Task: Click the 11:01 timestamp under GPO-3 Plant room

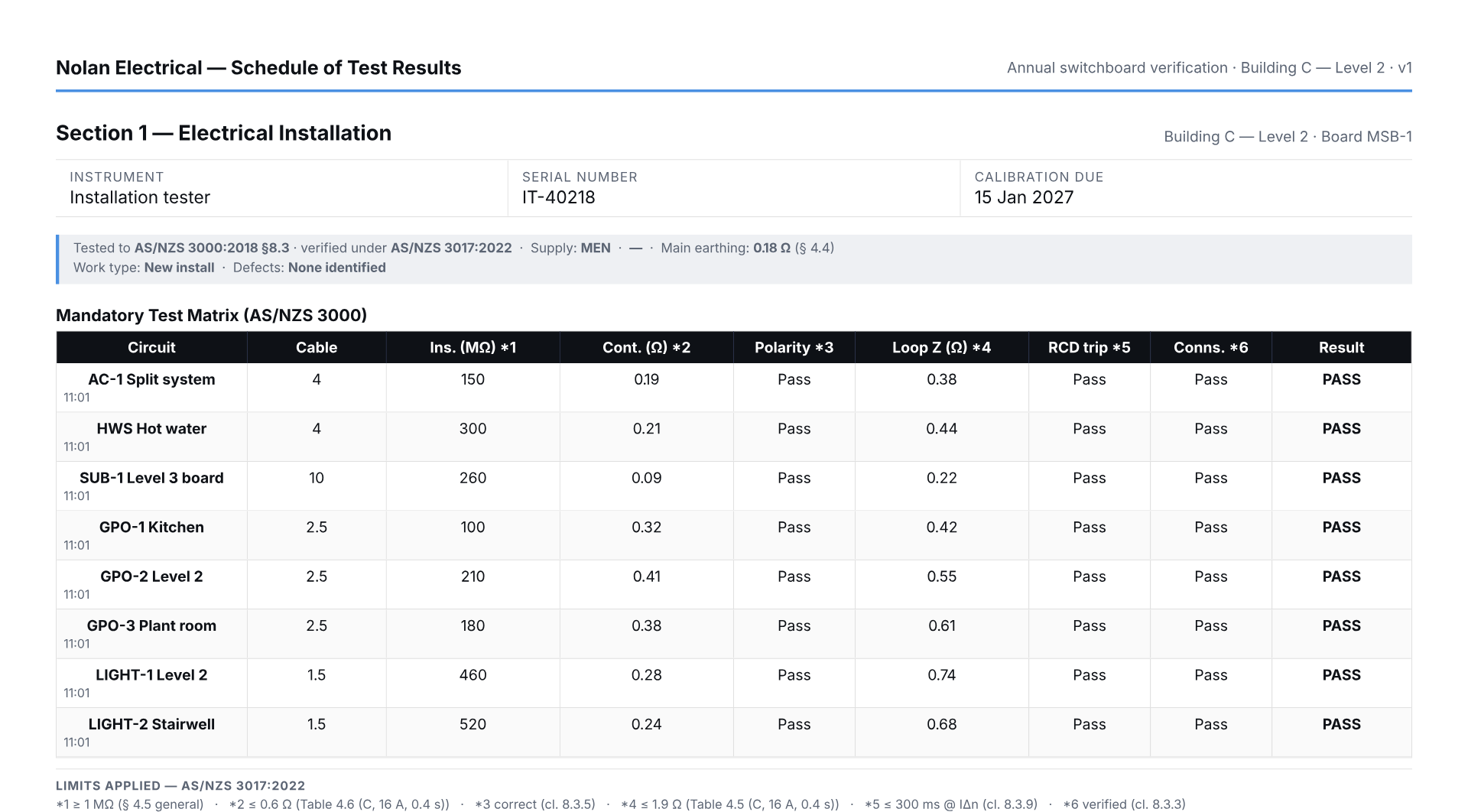Action: tap(76, 644)
